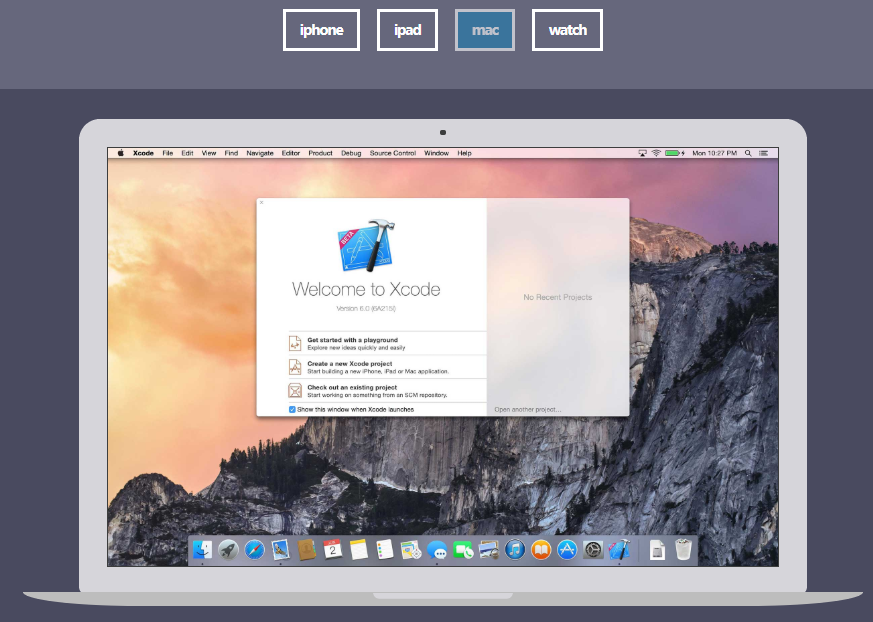Open document stack icon in dock
873x622 pixels.
[x=658, y=550]
